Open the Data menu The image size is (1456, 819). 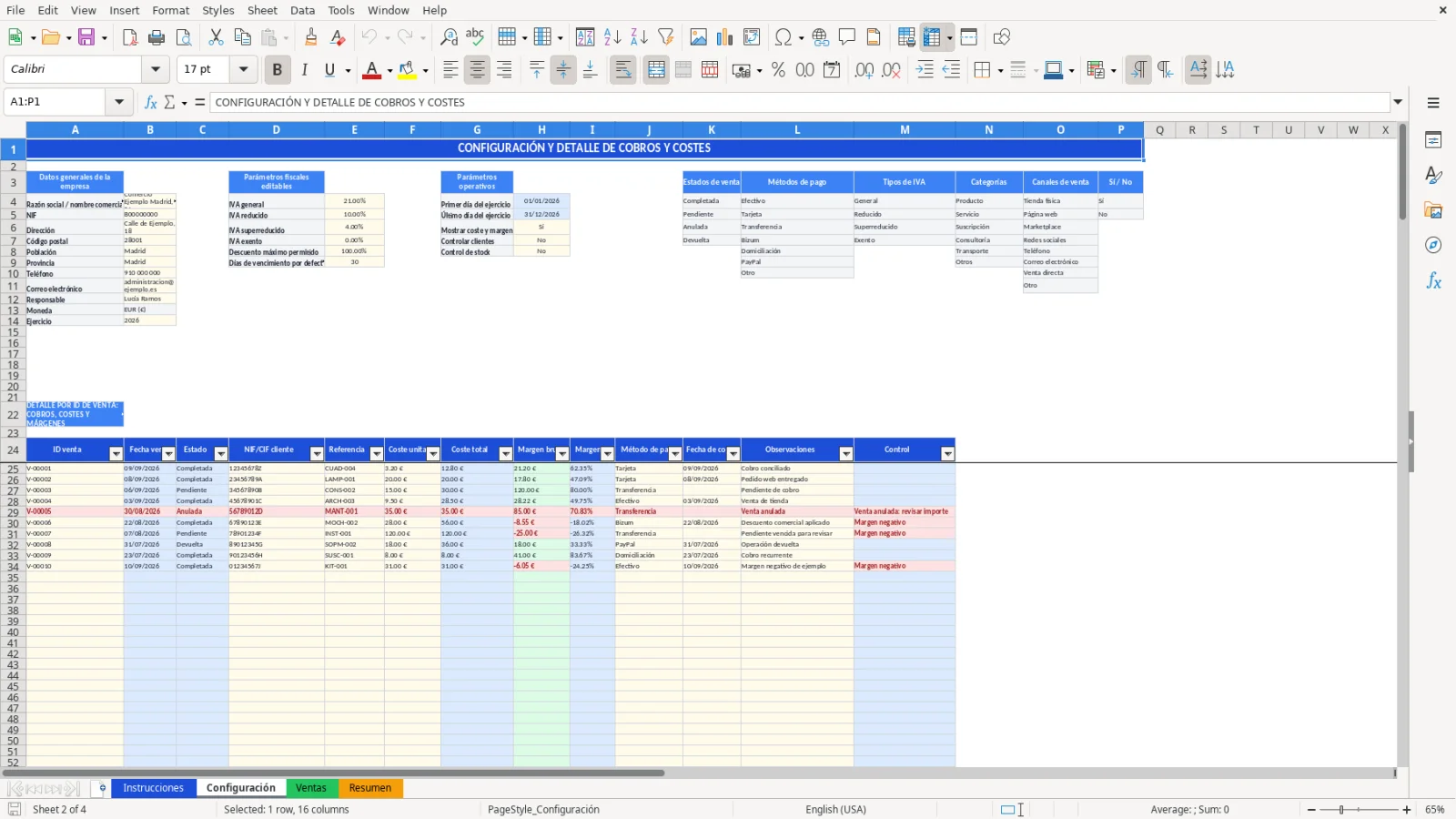[302, 10]
